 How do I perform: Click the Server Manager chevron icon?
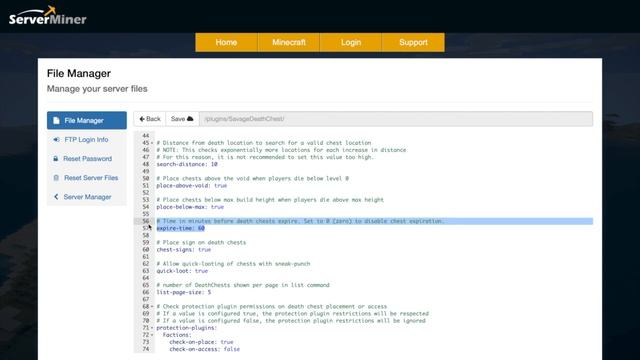coord(56,197)
